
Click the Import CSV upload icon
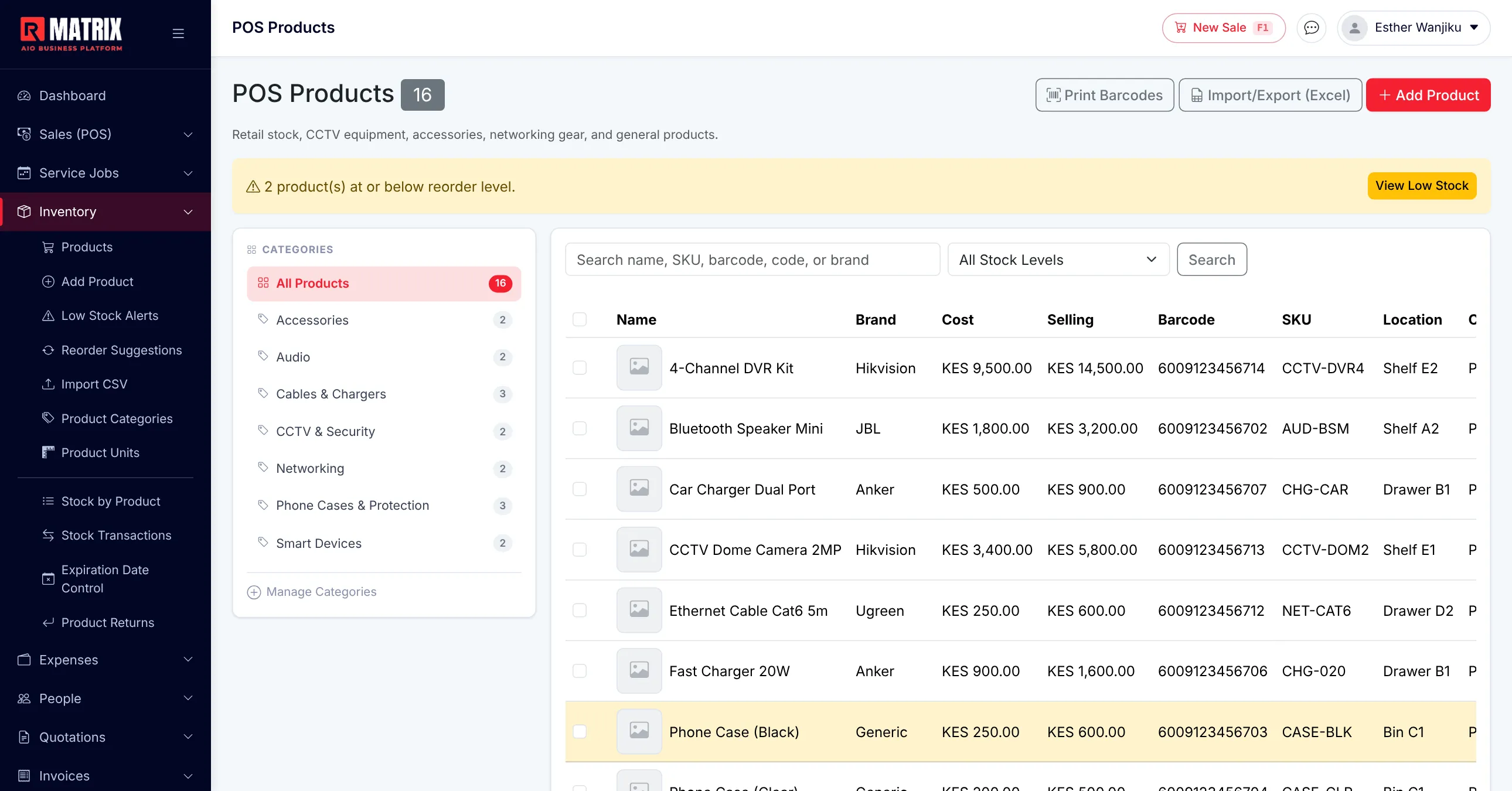[x=49, y=384]
